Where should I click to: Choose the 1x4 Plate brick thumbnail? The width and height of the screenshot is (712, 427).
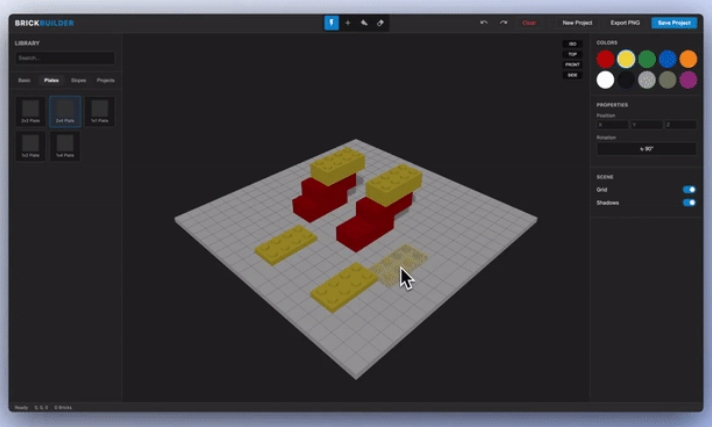[65, 146]
